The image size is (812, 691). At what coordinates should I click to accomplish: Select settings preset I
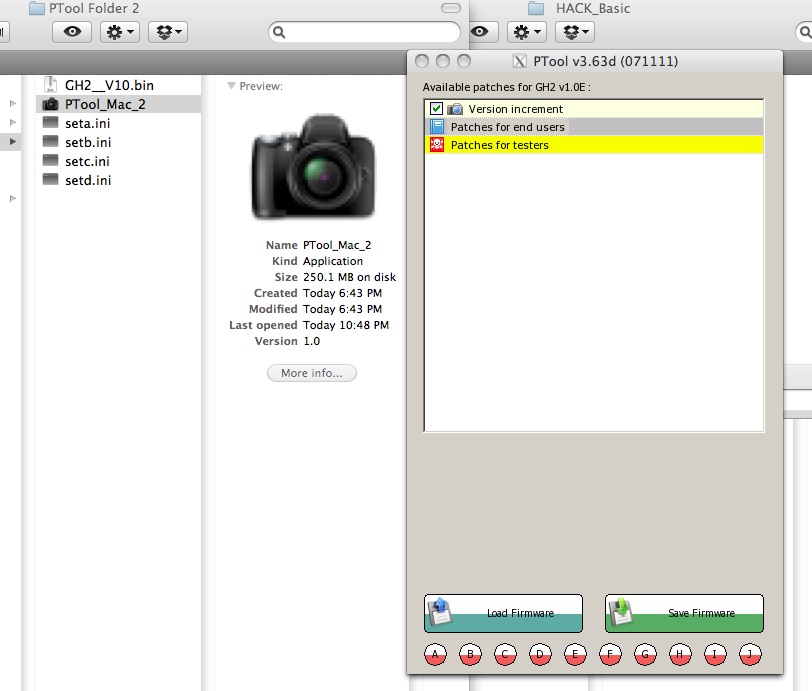point(715,654)
